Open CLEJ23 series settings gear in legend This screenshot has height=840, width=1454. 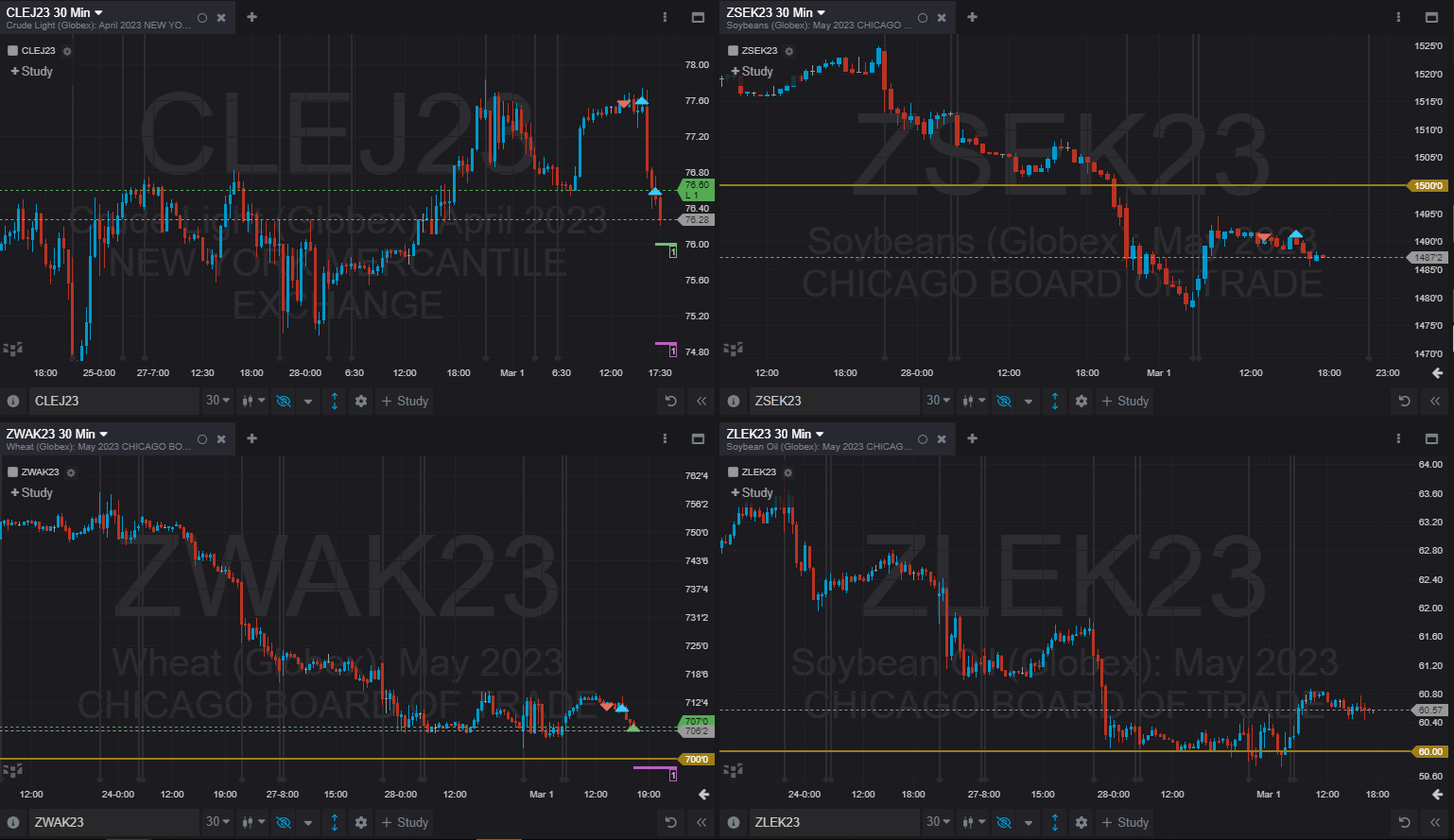point(67,51)
